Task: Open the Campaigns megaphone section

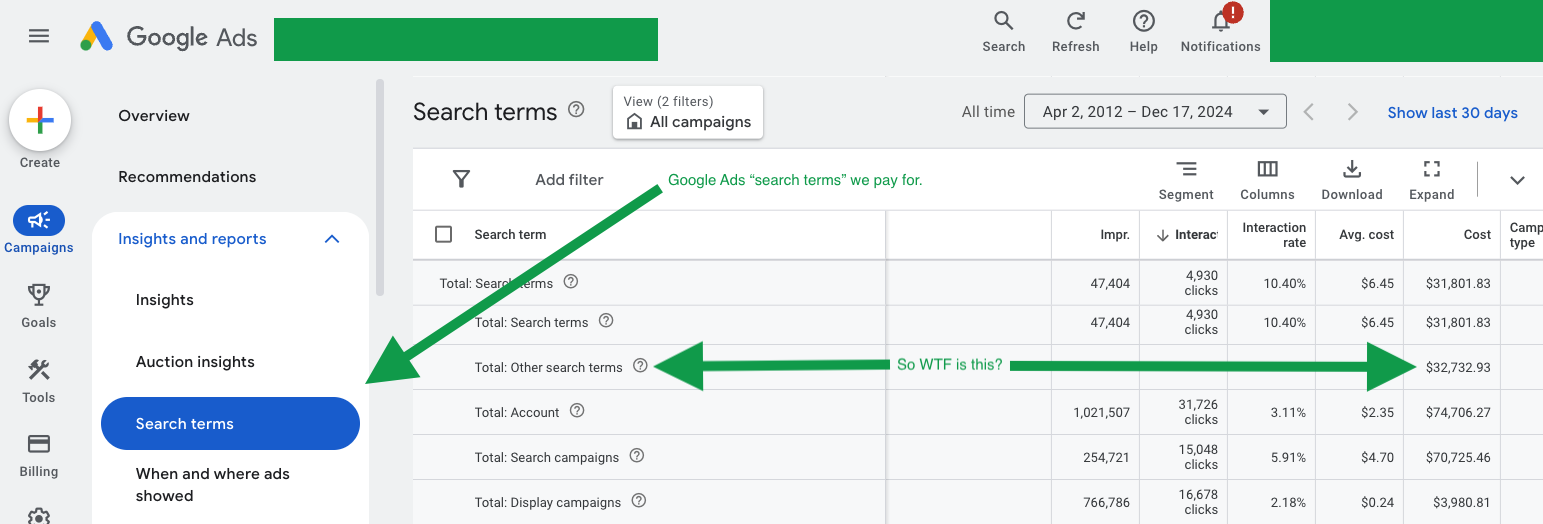Action: click(x=39, y=230)
